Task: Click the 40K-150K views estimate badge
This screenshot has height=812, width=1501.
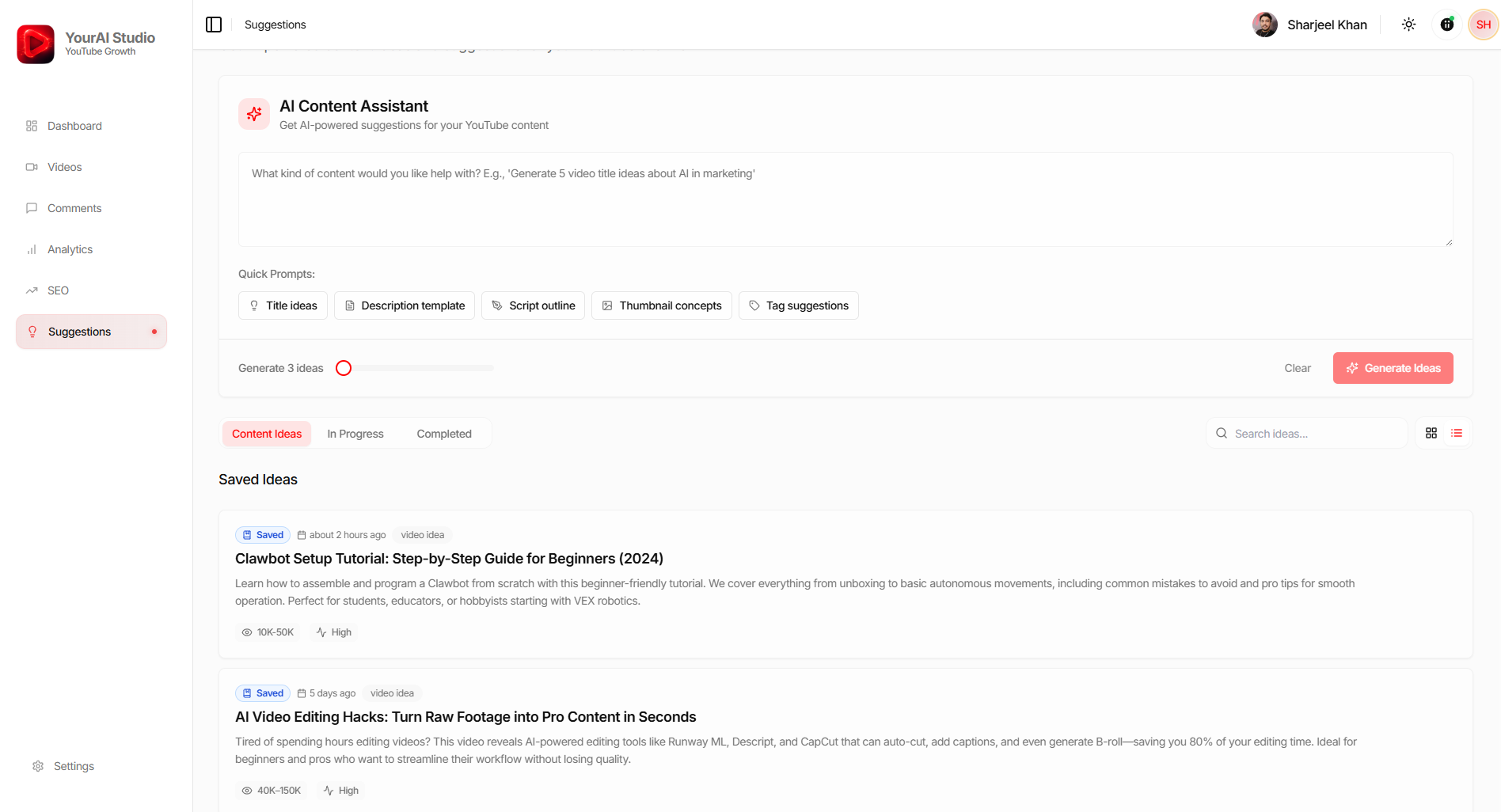Action: [x=272, y=791]
